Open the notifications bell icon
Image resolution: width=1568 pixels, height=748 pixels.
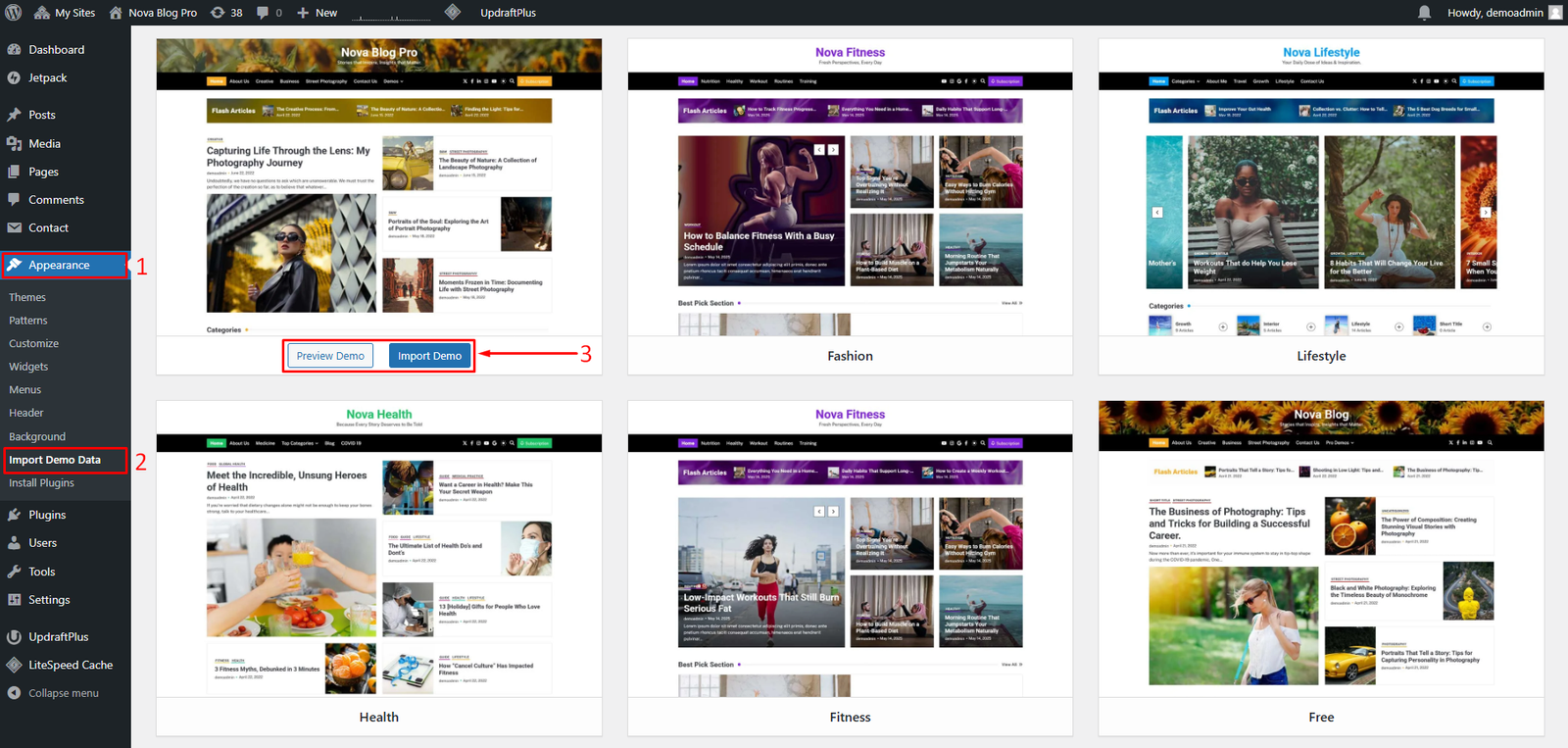pyautogui.click(x=1424, y=13)
